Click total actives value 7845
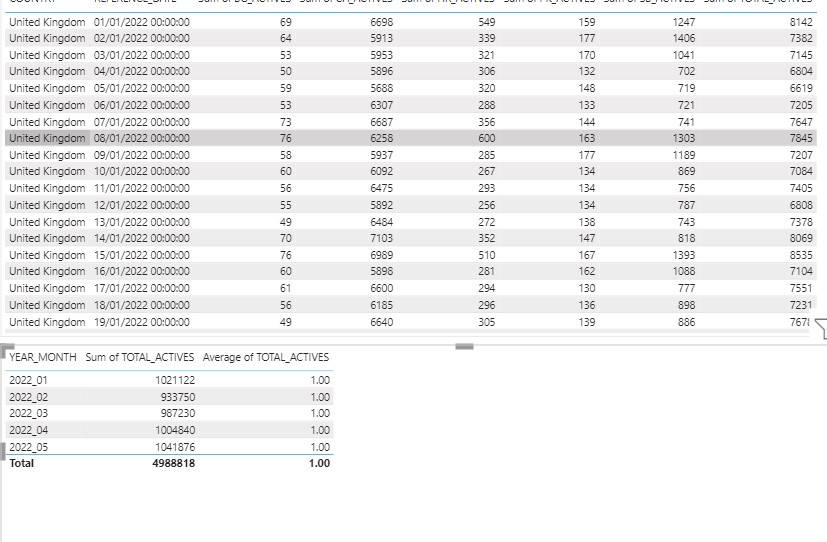This screenshot has height=542, width=827. click(801, 138)
